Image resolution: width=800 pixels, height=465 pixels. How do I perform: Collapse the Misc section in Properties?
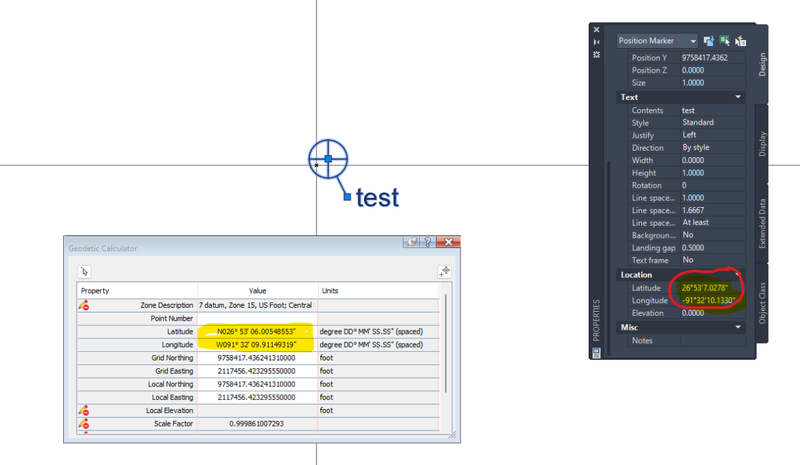738,327
